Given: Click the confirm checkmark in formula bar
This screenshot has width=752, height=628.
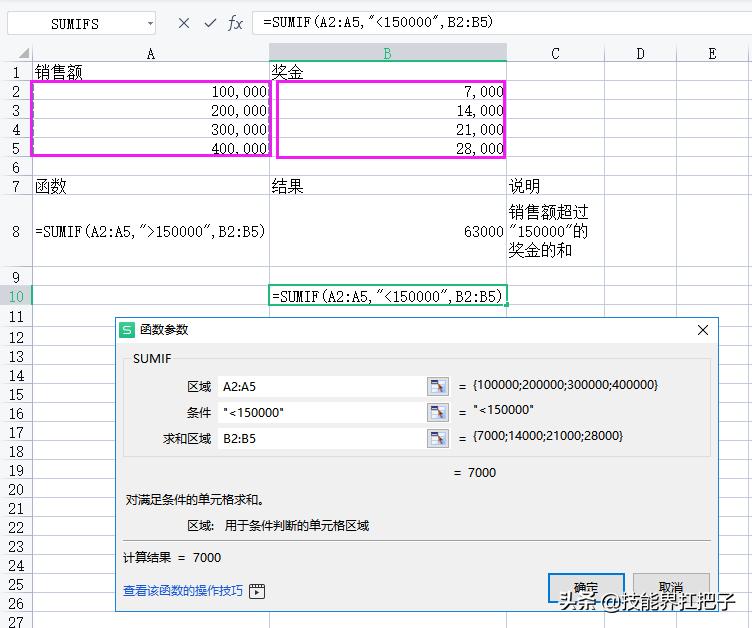Looking at the screenshot, I should pyautogui.click(x=210, y=23).
